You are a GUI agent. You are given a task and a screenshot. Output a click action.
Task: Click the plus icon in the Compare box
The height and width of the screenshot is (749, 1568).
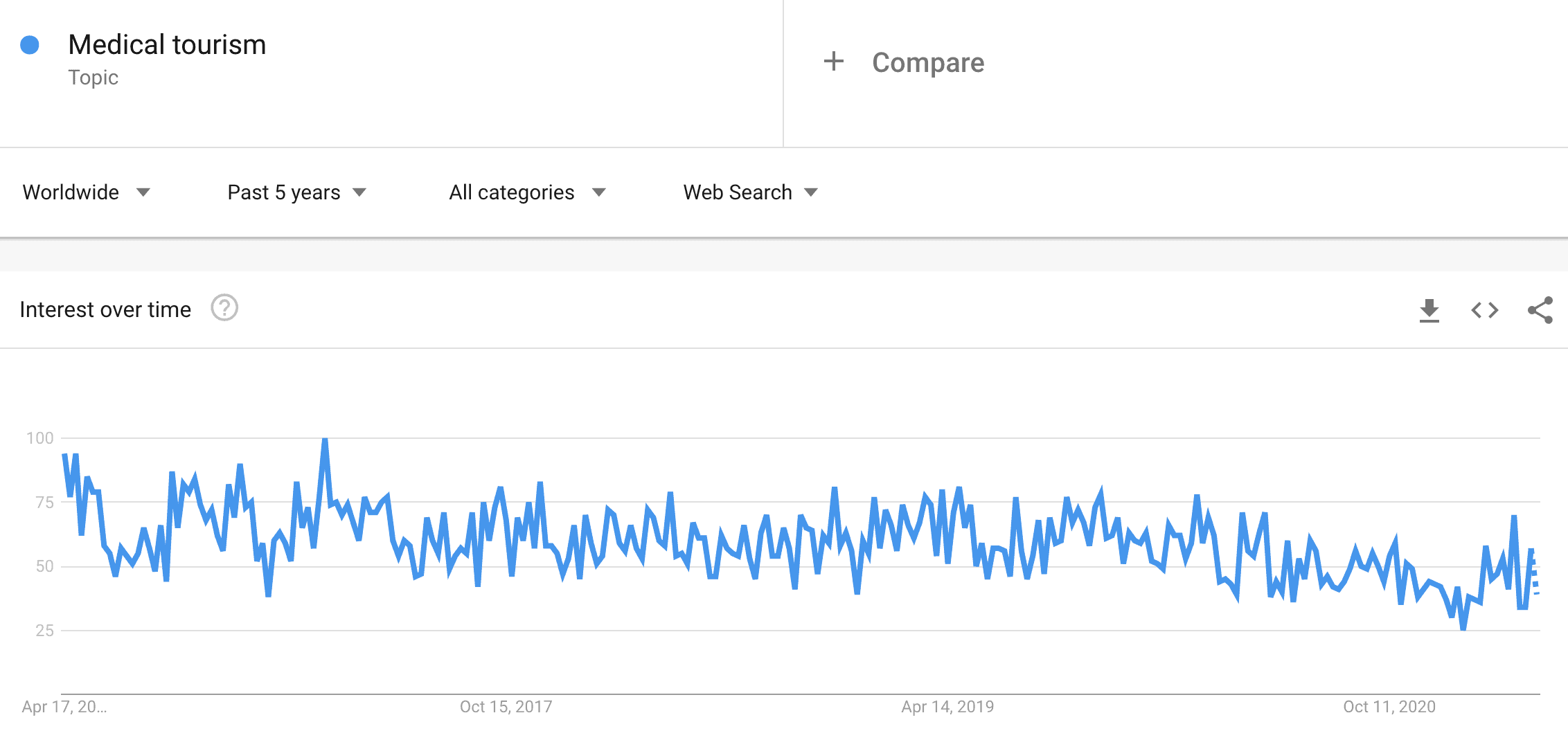pyautogui.click(x=833, y=61)
